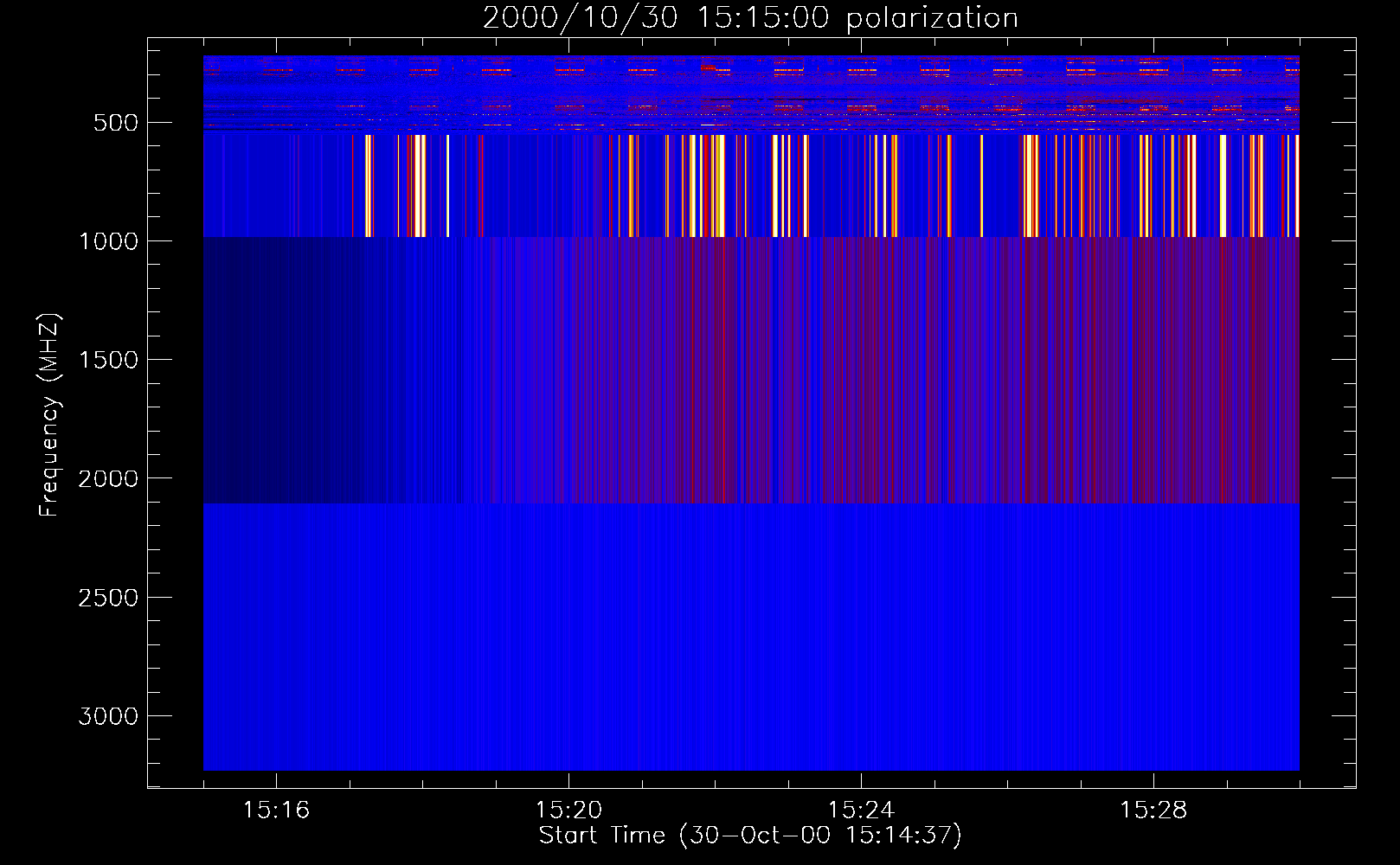Click the 15:24 time tick label

(x=861, y=811)
